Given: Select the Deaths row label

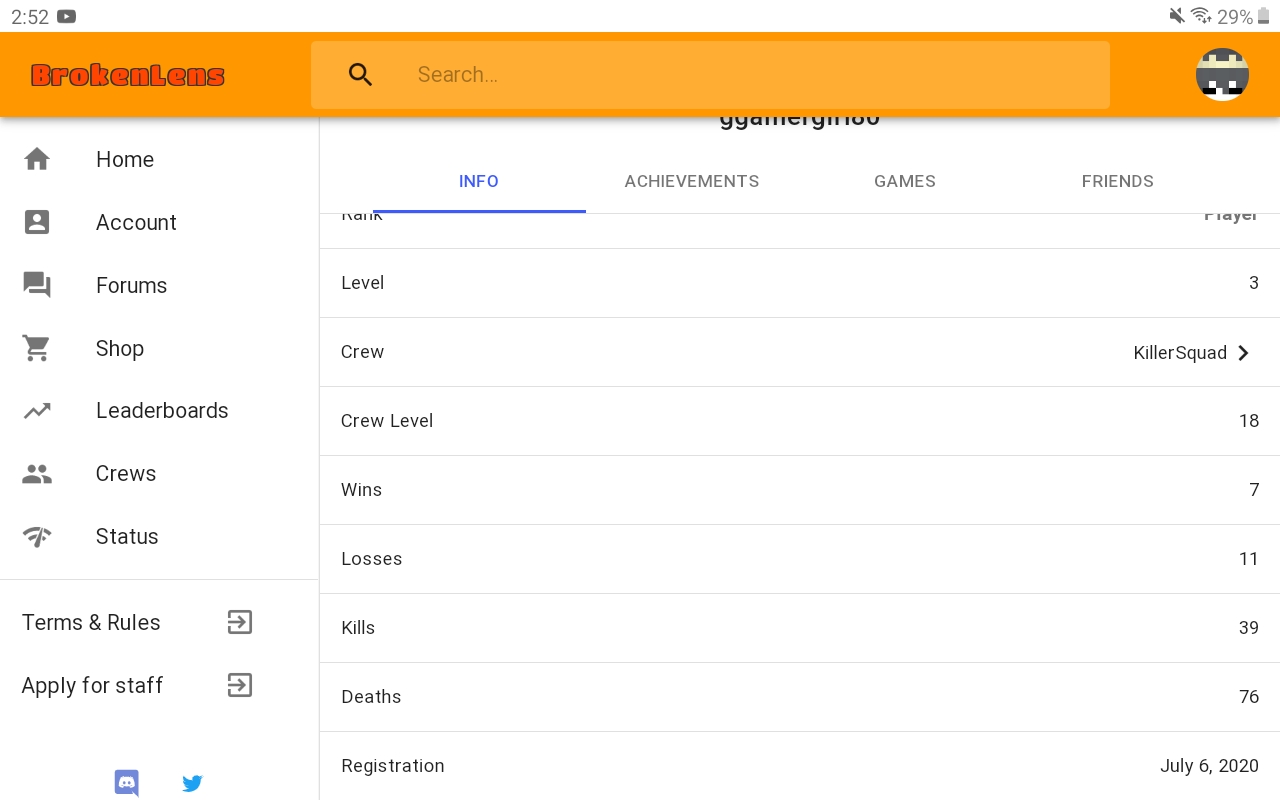Looking at the screenshot, I should (x=371, y=697).
